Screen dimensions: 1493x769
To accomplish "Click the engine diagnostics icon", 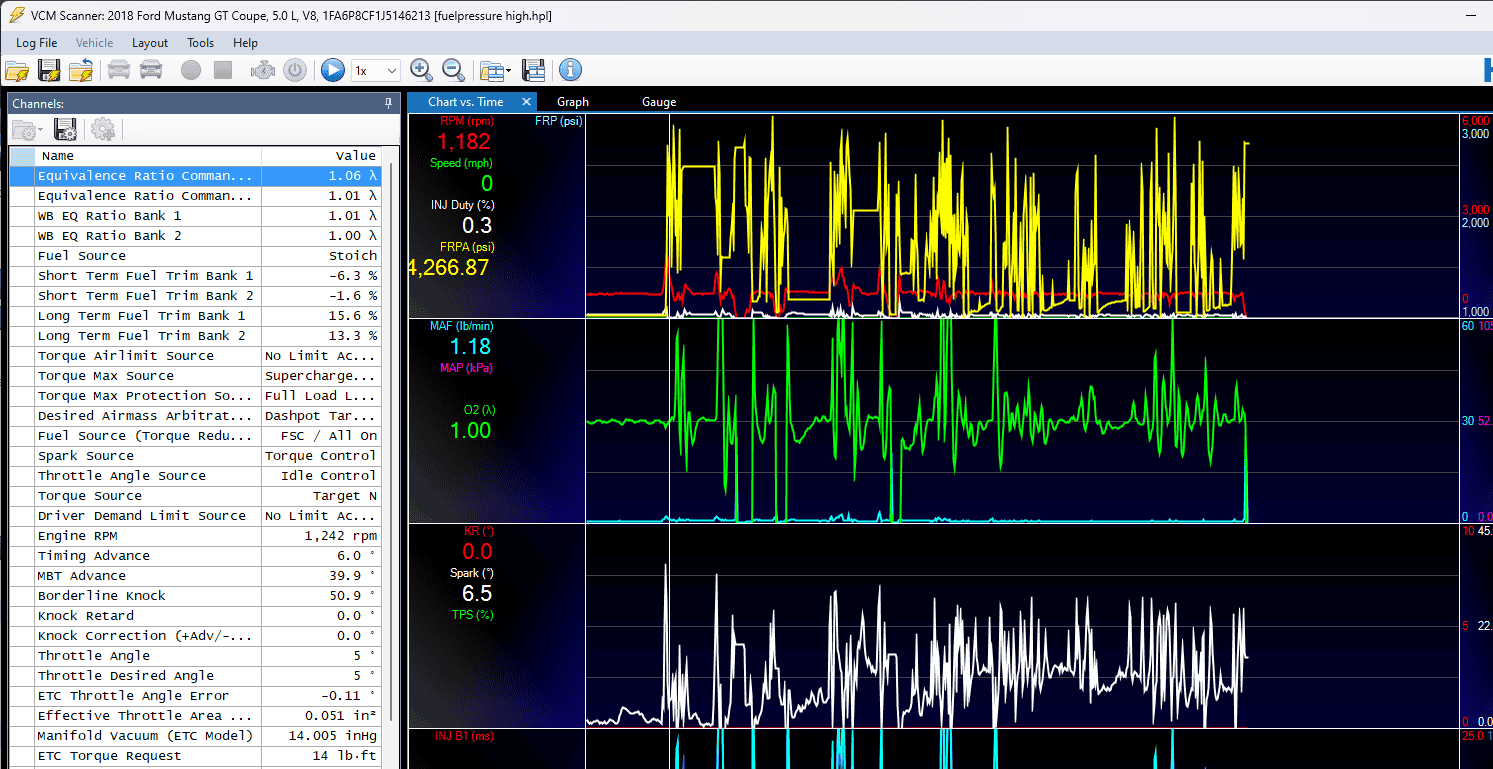I will point(263,70).
